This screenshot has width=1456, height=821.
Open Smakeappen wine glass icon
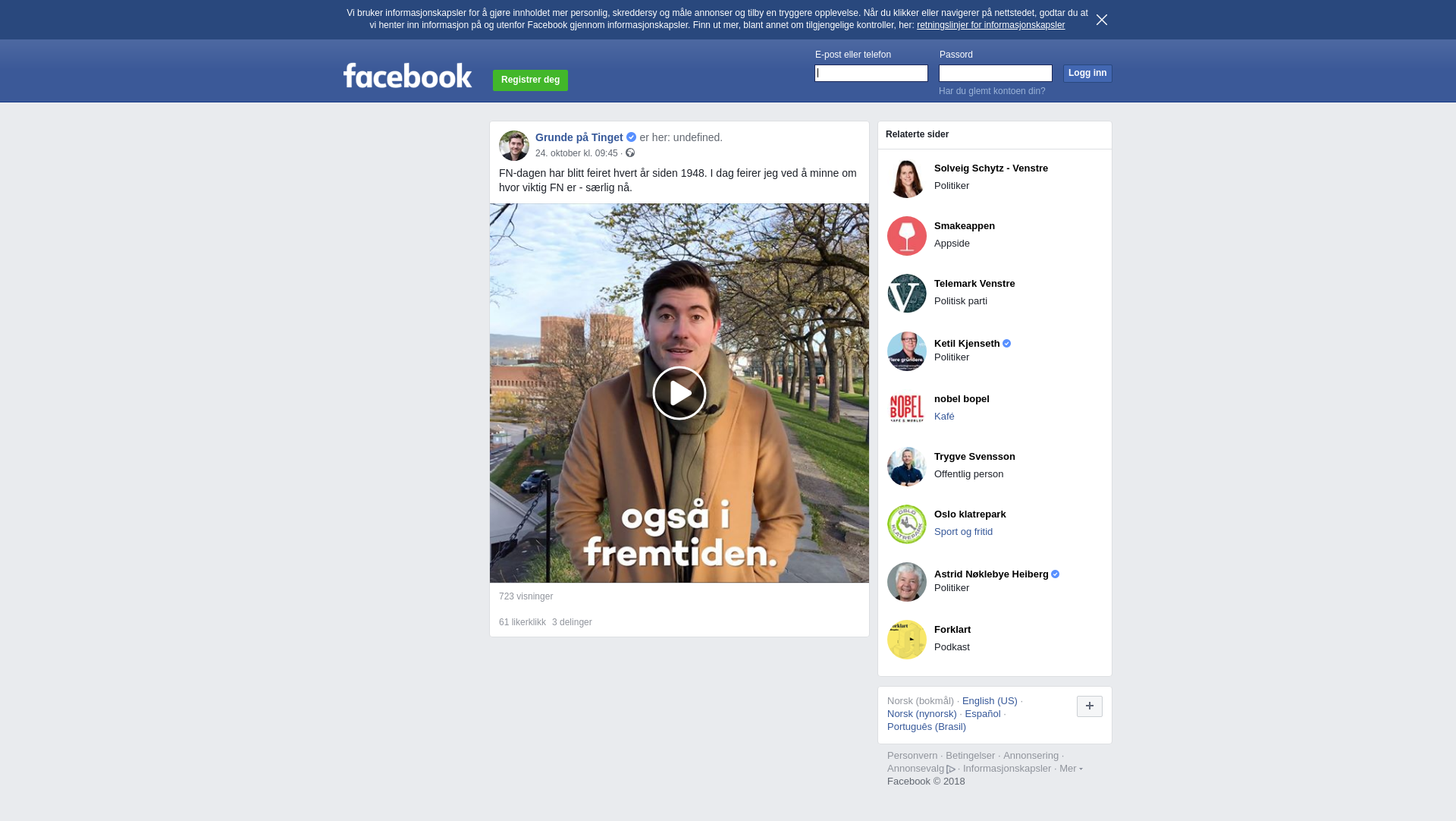(x=907, y=236)
